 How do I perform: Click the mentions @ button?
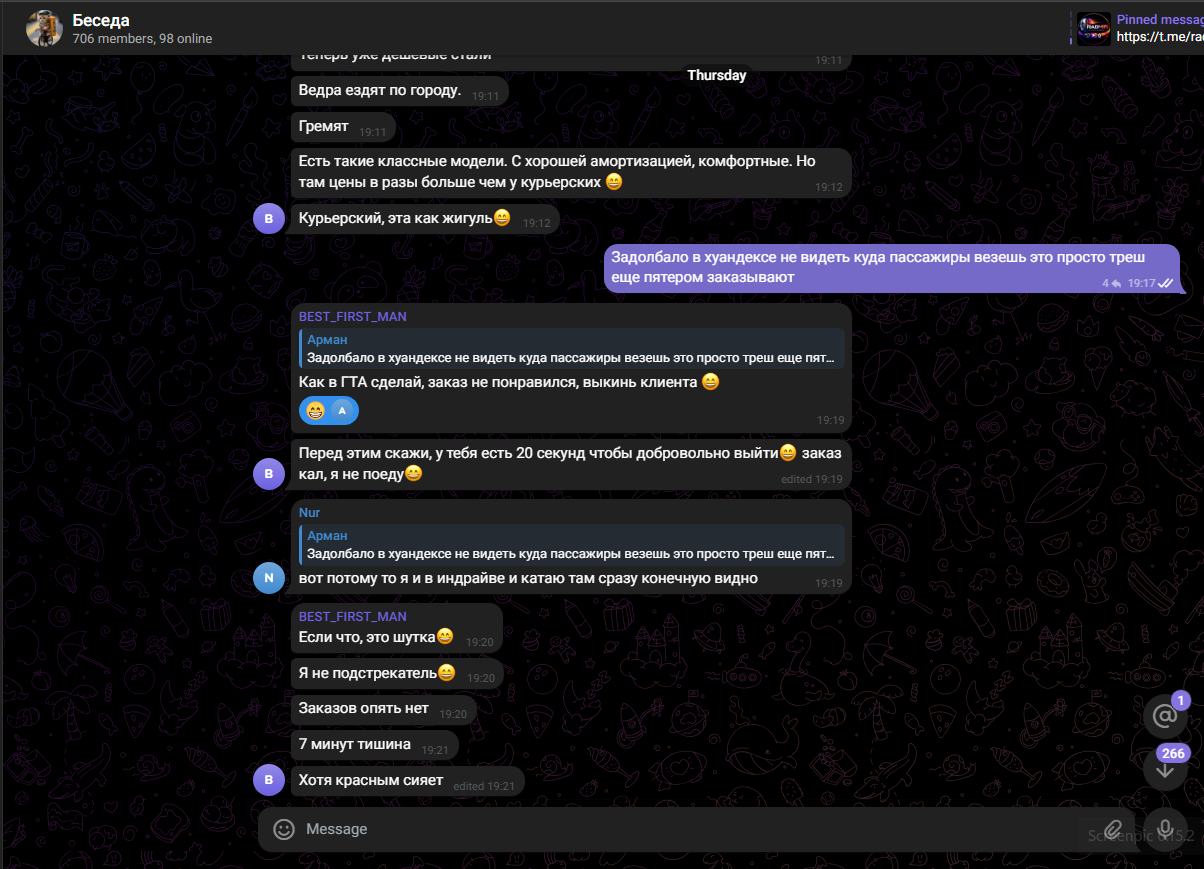(x=1165, y=716)
